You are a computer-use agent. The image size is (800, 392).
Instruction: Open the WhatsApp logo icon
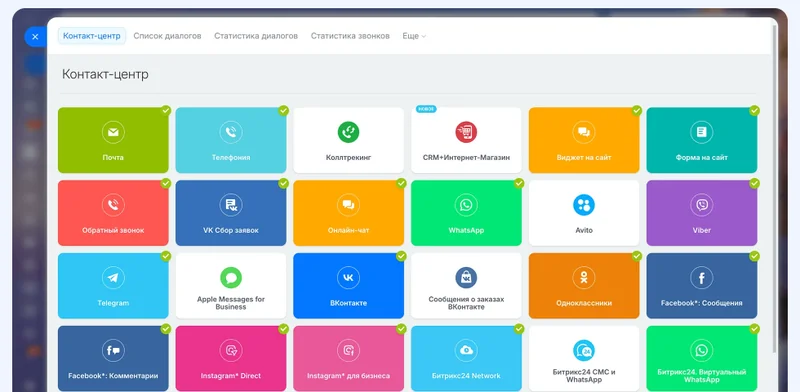466,205
